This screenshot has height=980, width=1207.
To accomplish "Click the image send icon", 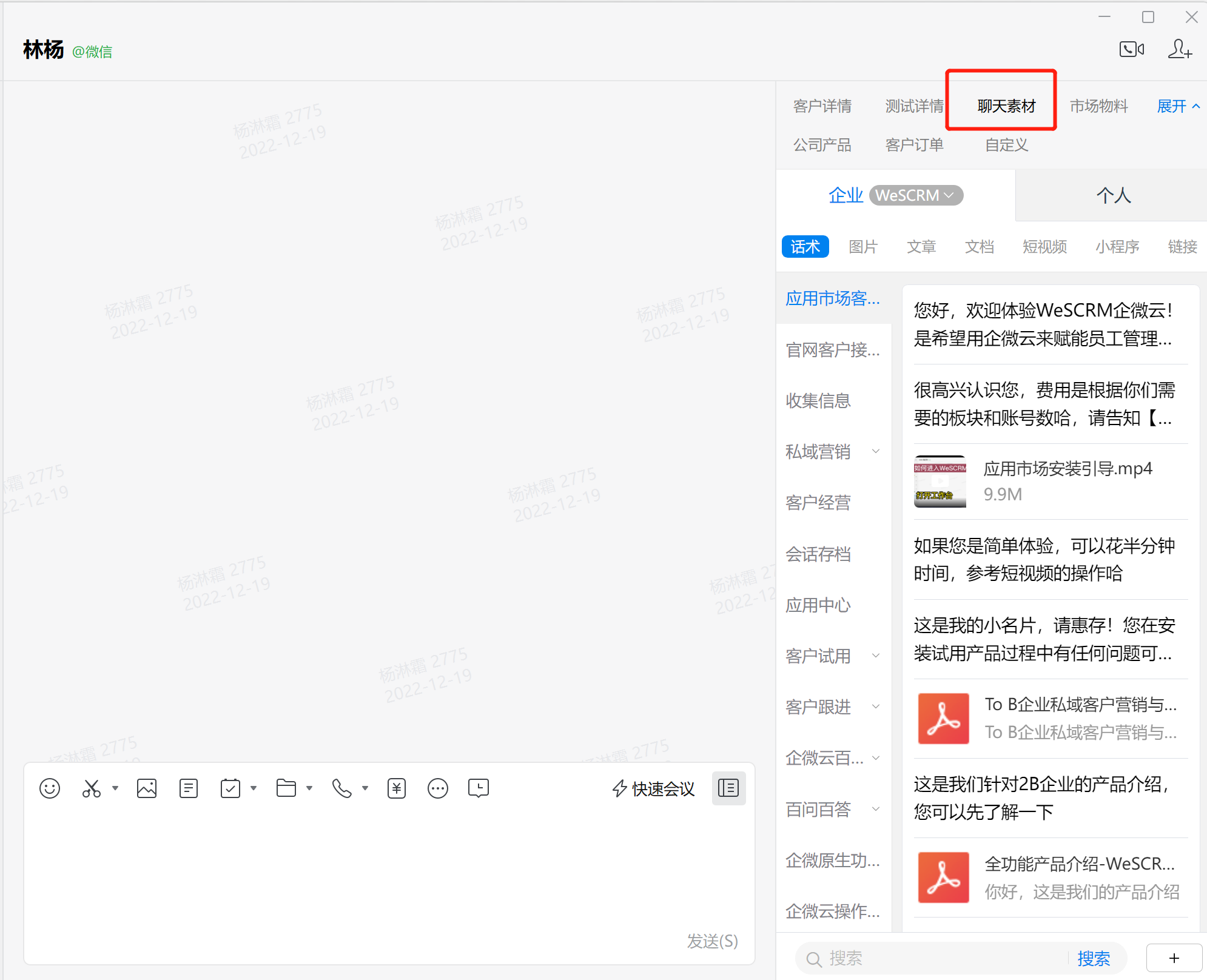I will pos(147,788).
